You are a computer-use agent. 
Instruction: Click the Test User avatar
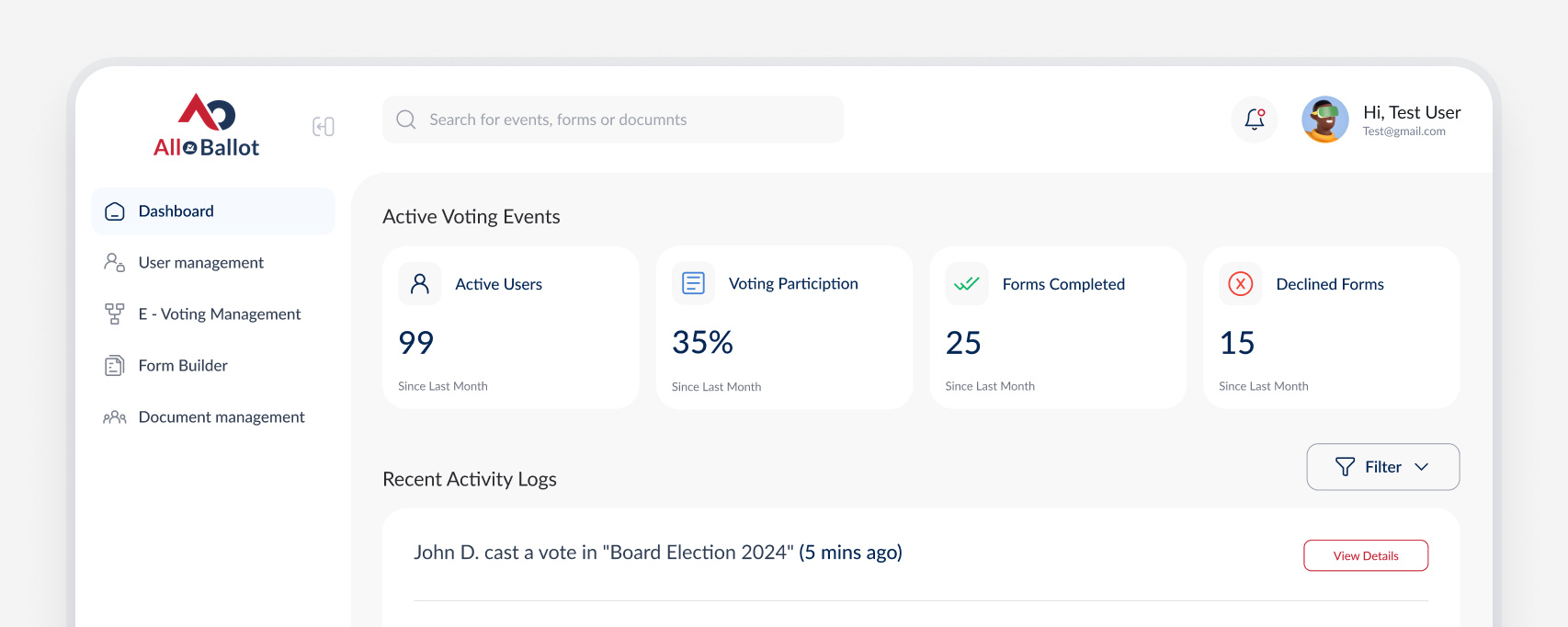[x=1325, y=120]
